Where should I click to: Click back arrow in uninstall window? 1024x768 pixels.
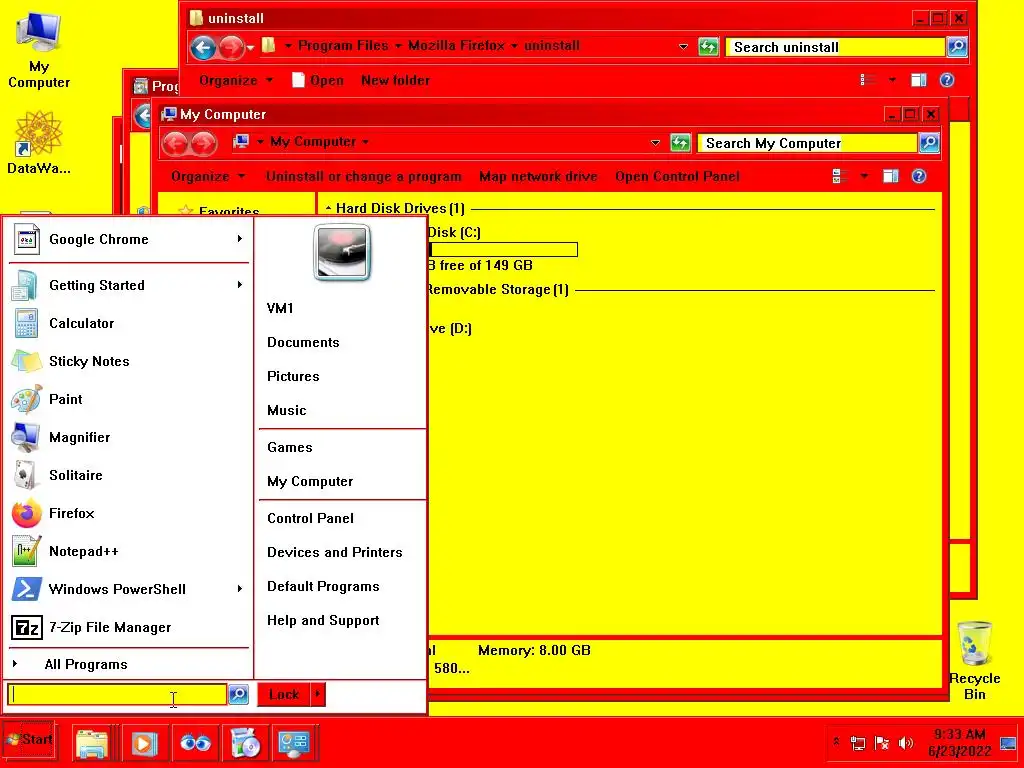(203, 47)
